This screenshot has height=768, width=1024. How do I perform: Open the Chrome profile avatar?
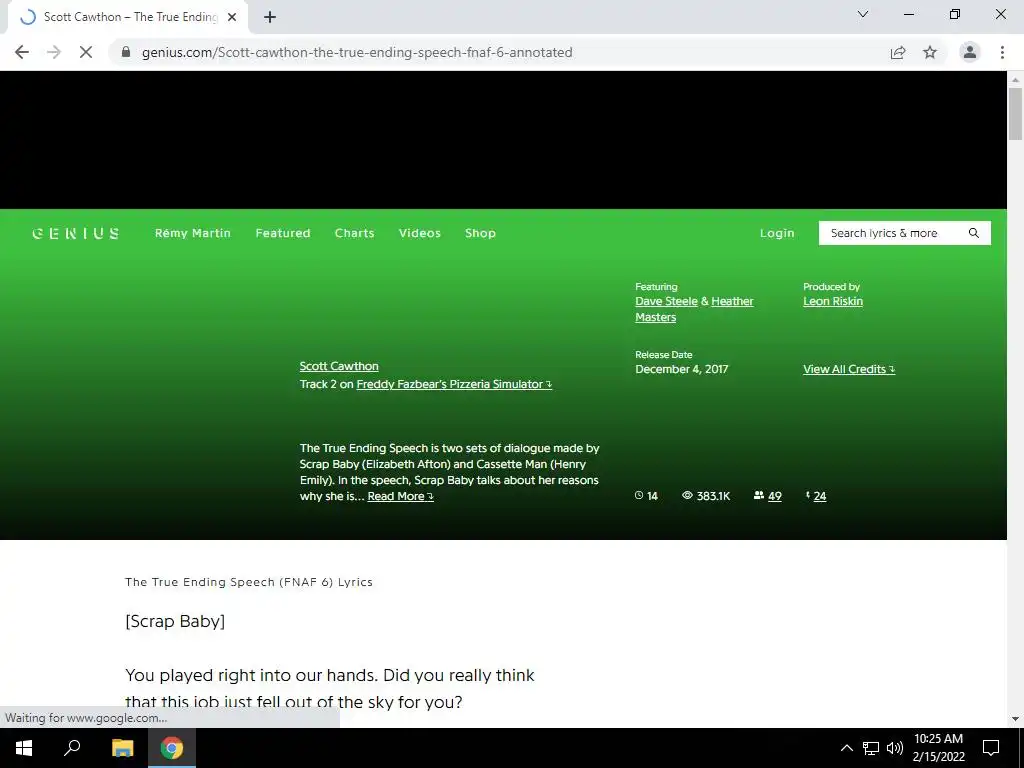(x=970, y=52)
